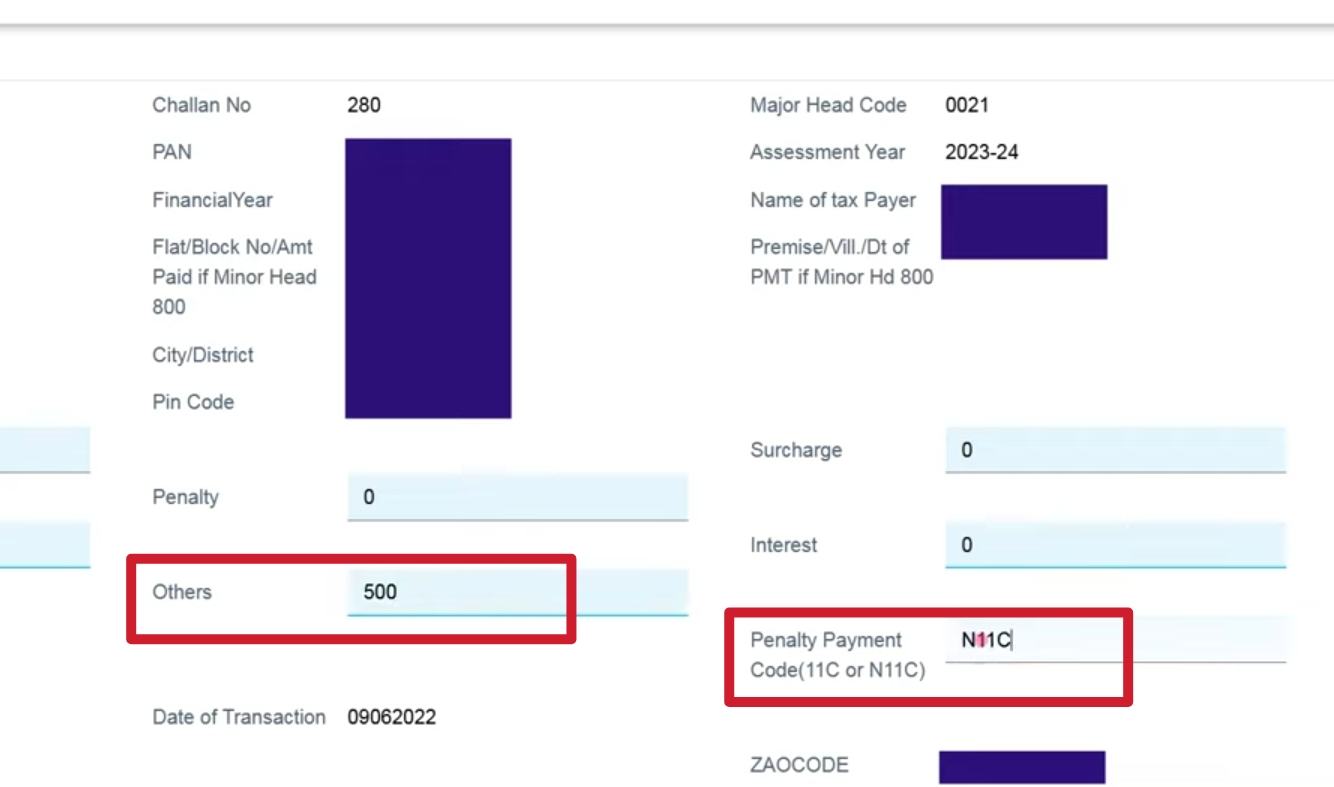Click the Interest input field

point(1115,545)
